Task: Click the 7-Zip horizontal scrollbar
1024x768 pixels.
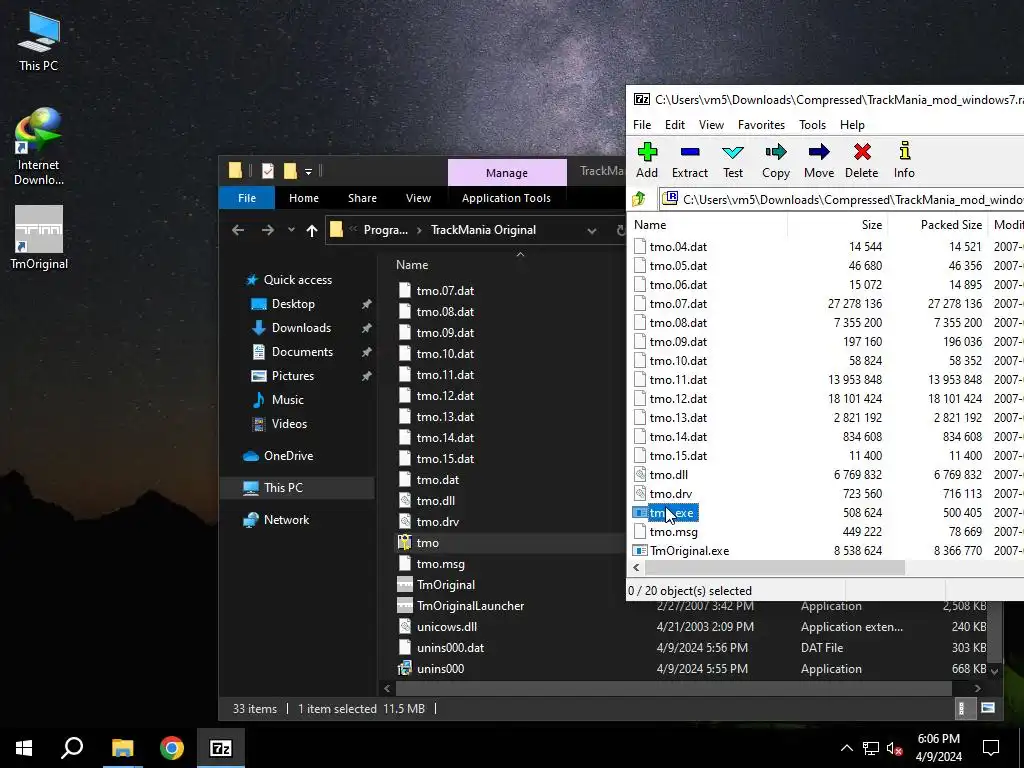Action: 773,568
